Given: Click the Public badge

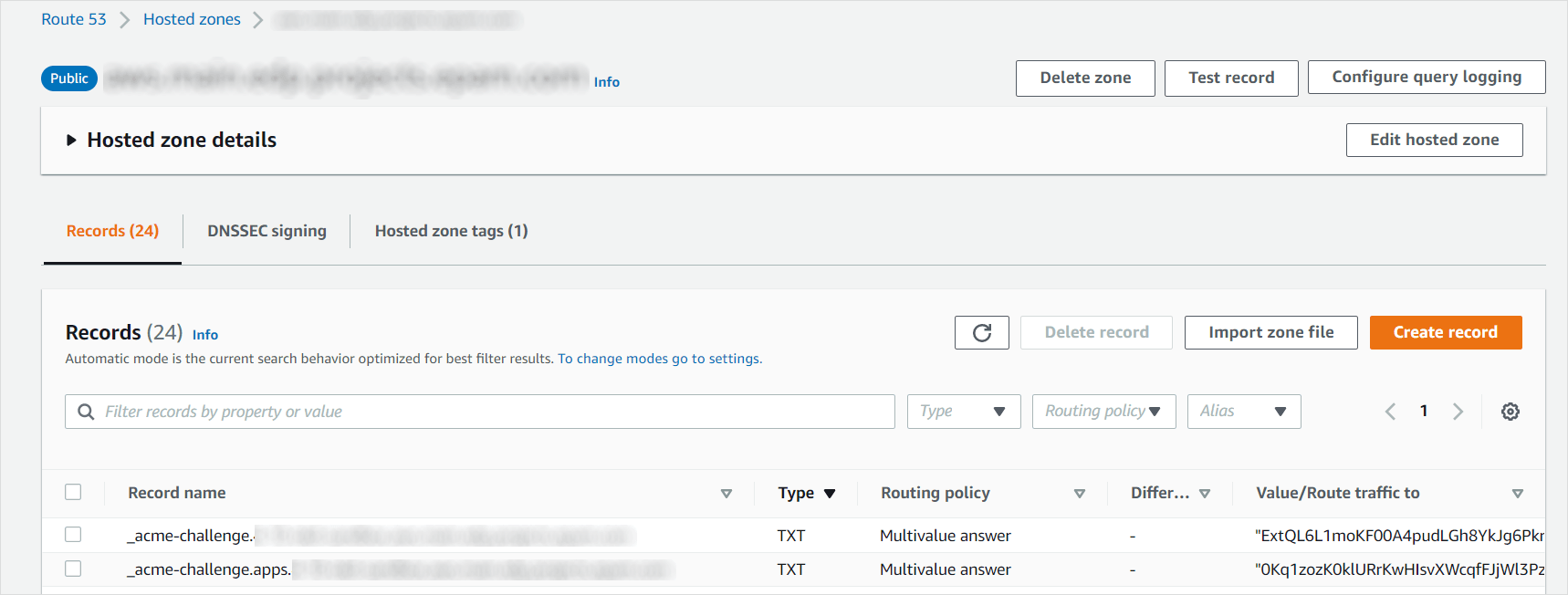Looking at the screenshot, I should coord(69,78).
